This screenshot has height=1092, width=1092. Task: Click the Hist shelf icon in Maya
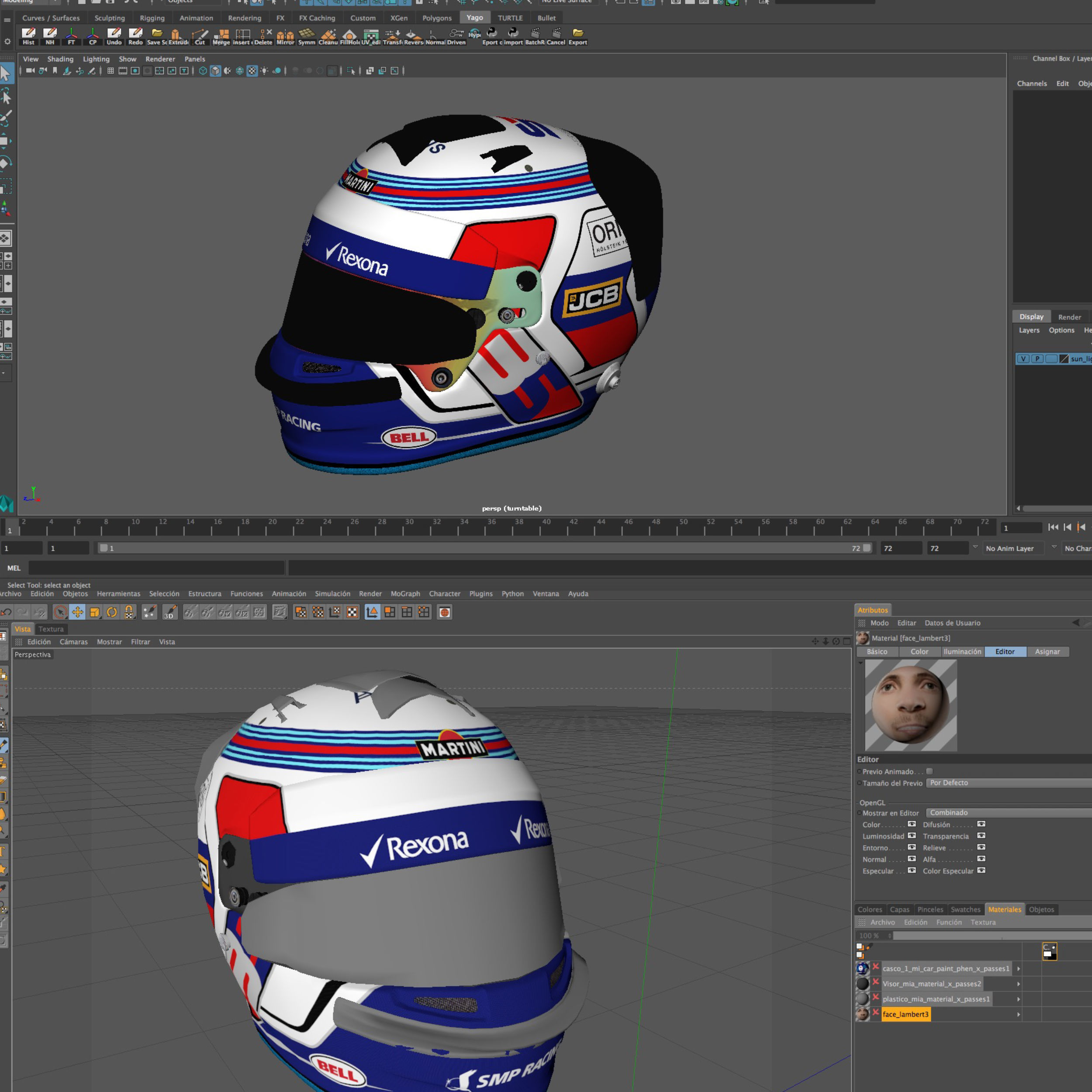(x=28, y=36)
